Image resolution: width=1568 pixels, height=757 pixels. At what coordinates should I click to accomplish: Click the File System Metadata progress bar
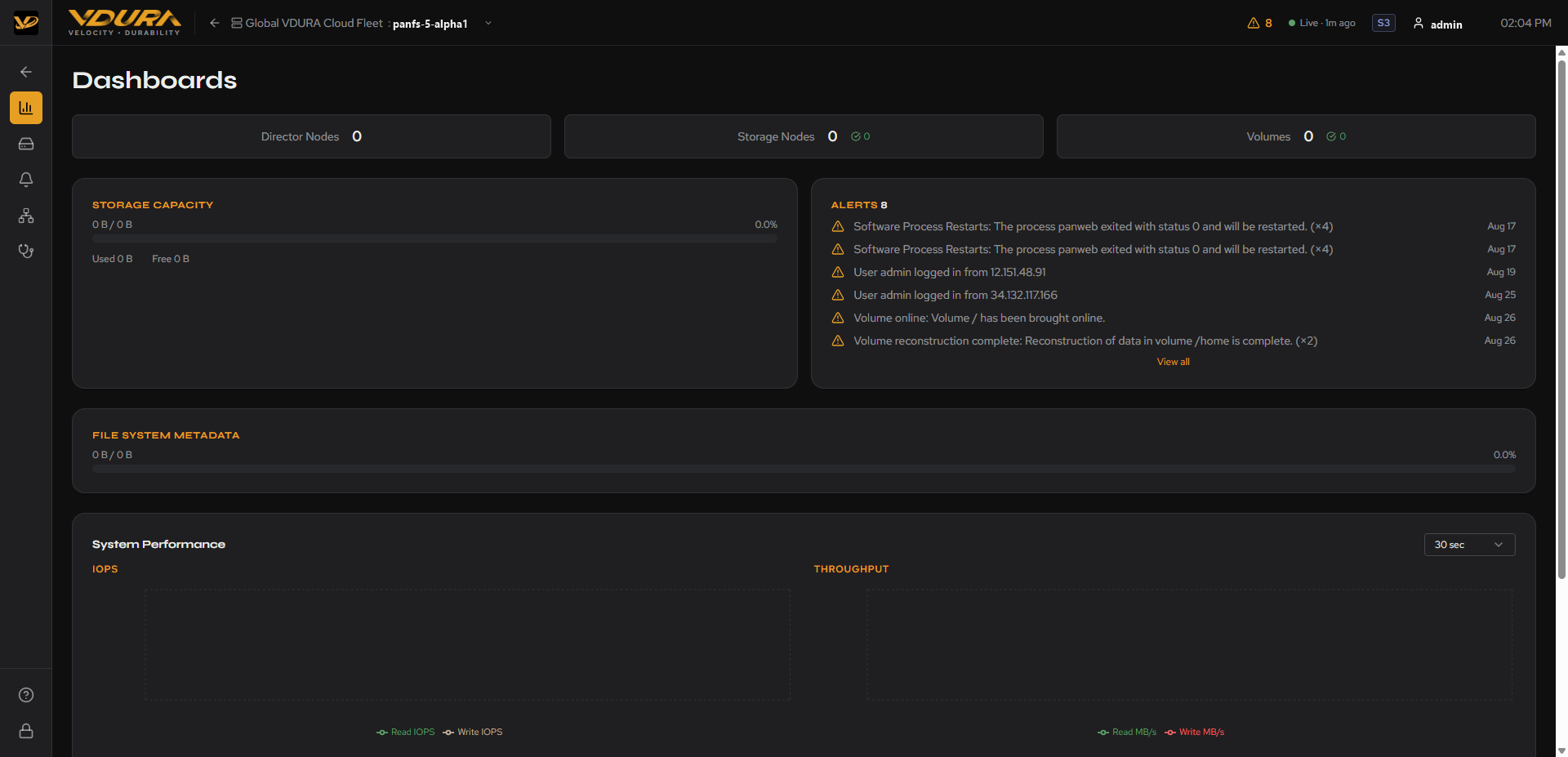coord(804,469)
